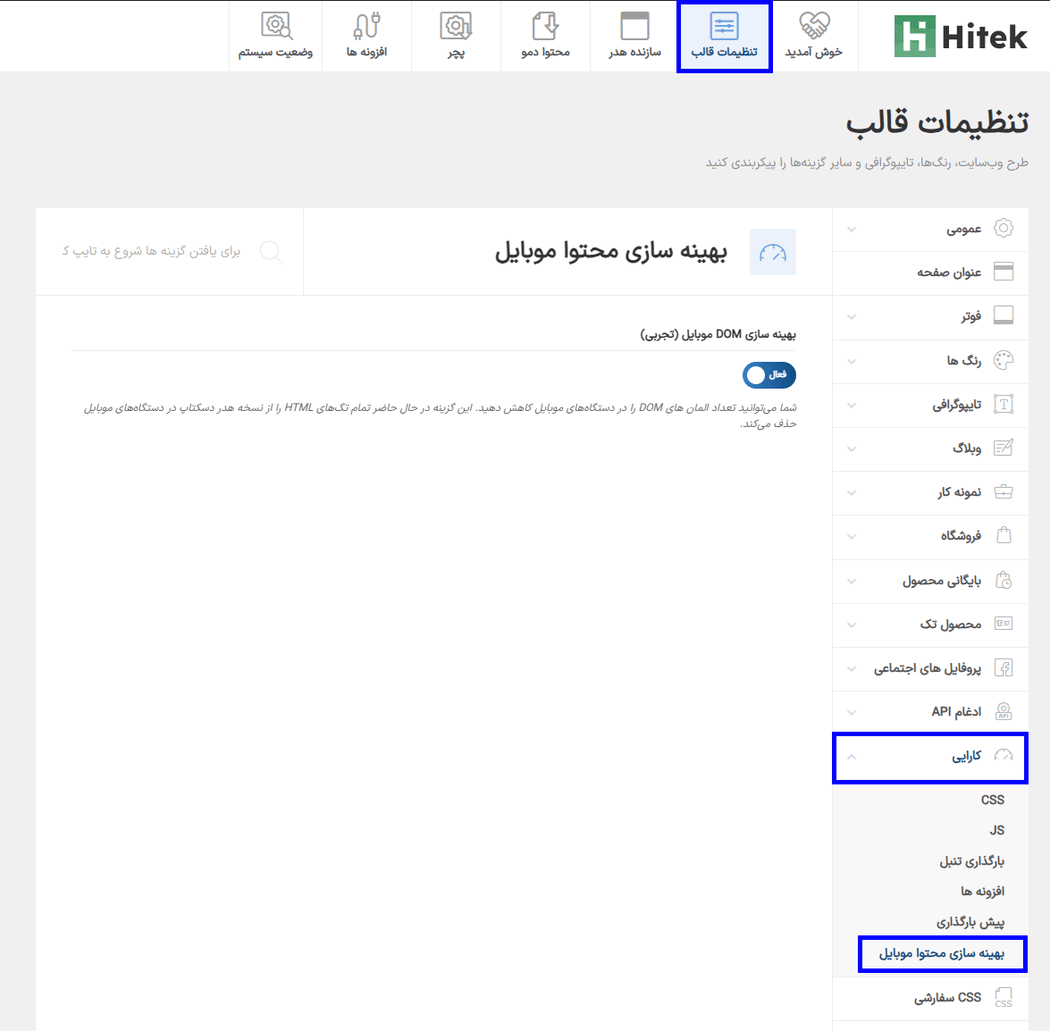Expand the محصول تک section chevron
1050x1031 pixels.
coord(851,625)
